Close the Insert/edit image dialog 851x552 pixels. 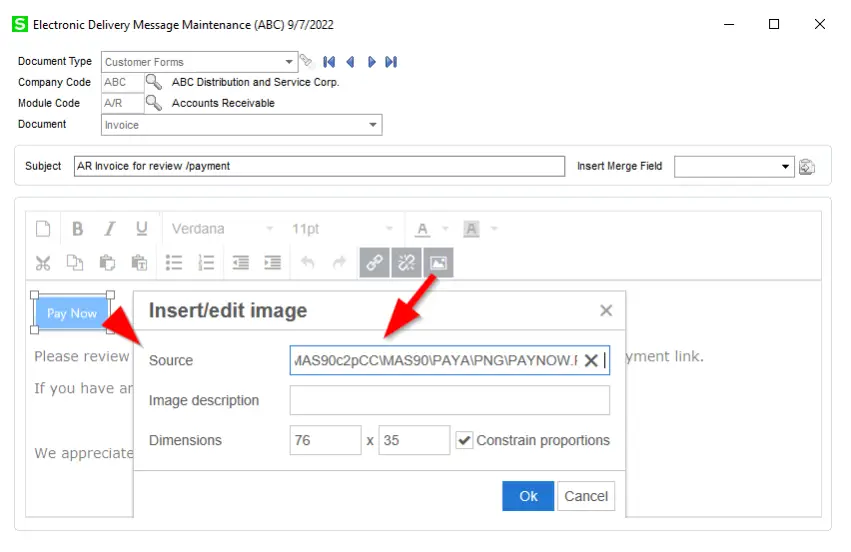pyautogui.click(x=606, y=311)
